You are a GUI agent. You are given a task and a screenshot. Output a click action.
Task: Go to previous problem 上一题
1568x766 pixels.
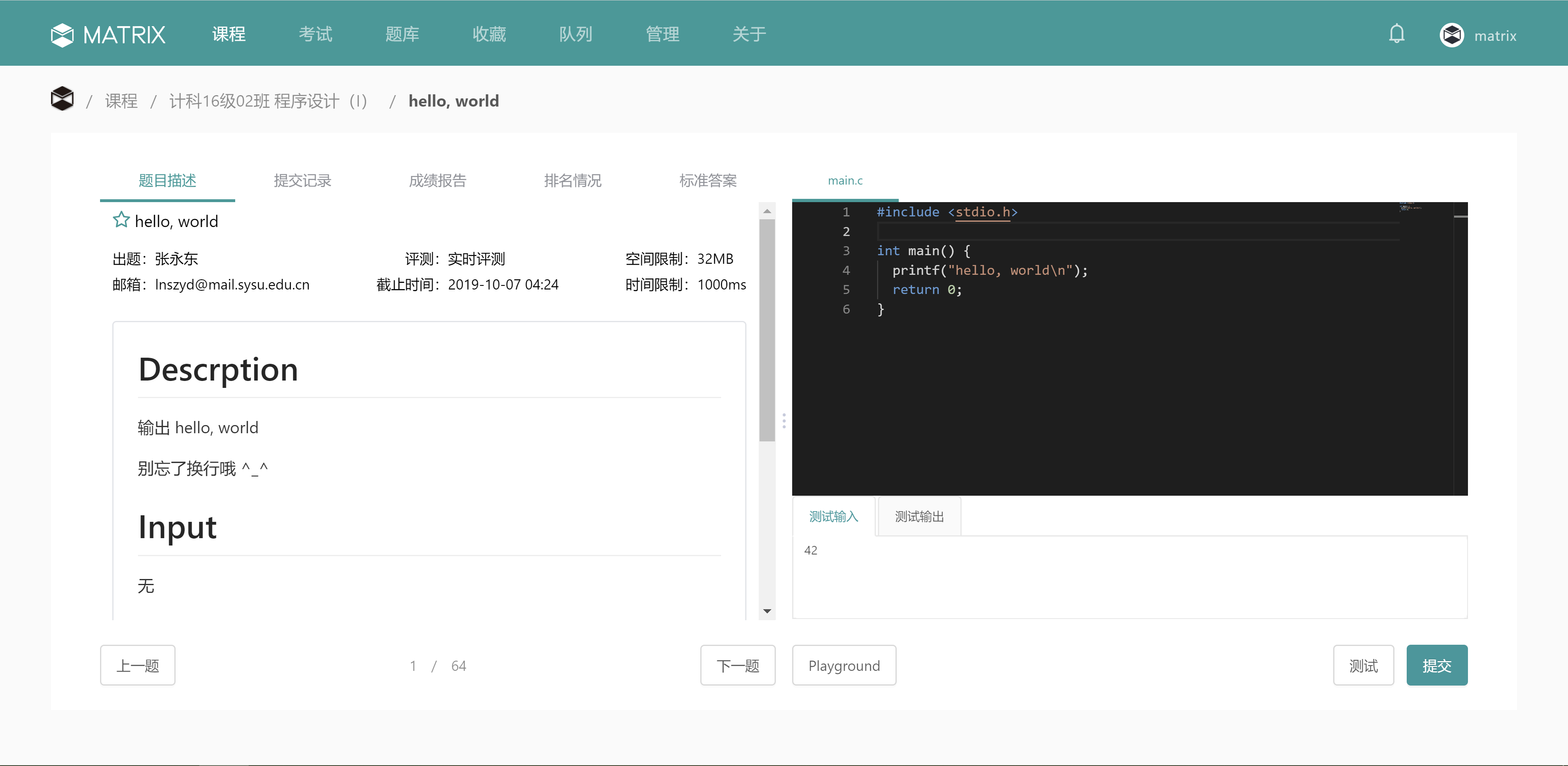138,665
